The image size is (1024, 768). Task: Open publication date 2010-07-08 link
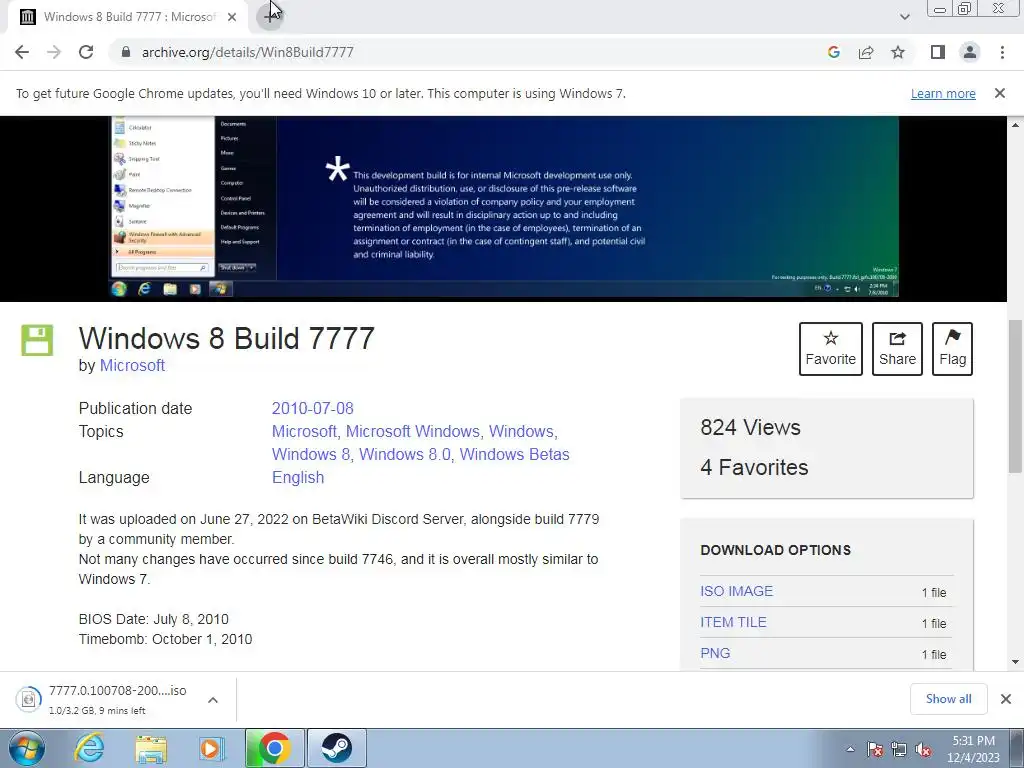tap(312, 408)
